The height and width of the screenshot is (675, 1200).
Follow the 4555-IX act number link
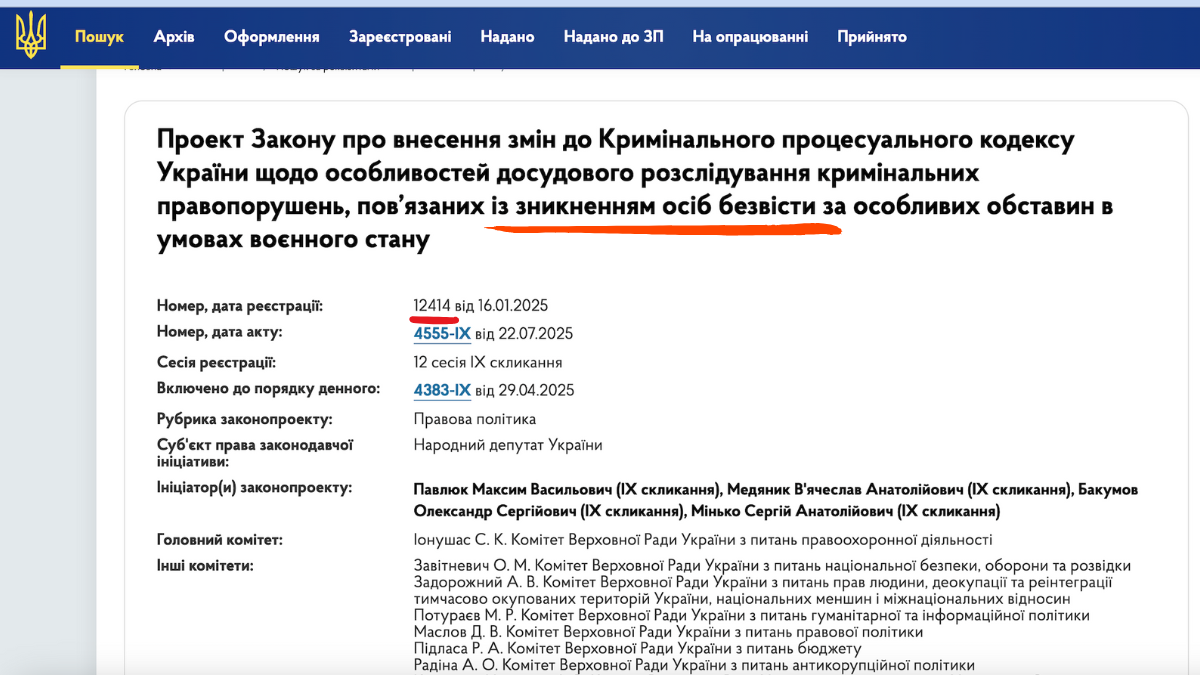coord(442,333)
